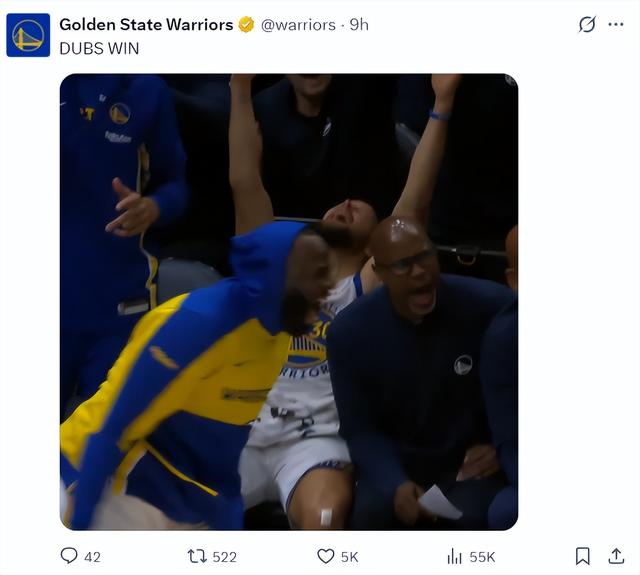Screen dimensions: 640x575
Task: Click the @warriors handle
Action: point(298,25)
